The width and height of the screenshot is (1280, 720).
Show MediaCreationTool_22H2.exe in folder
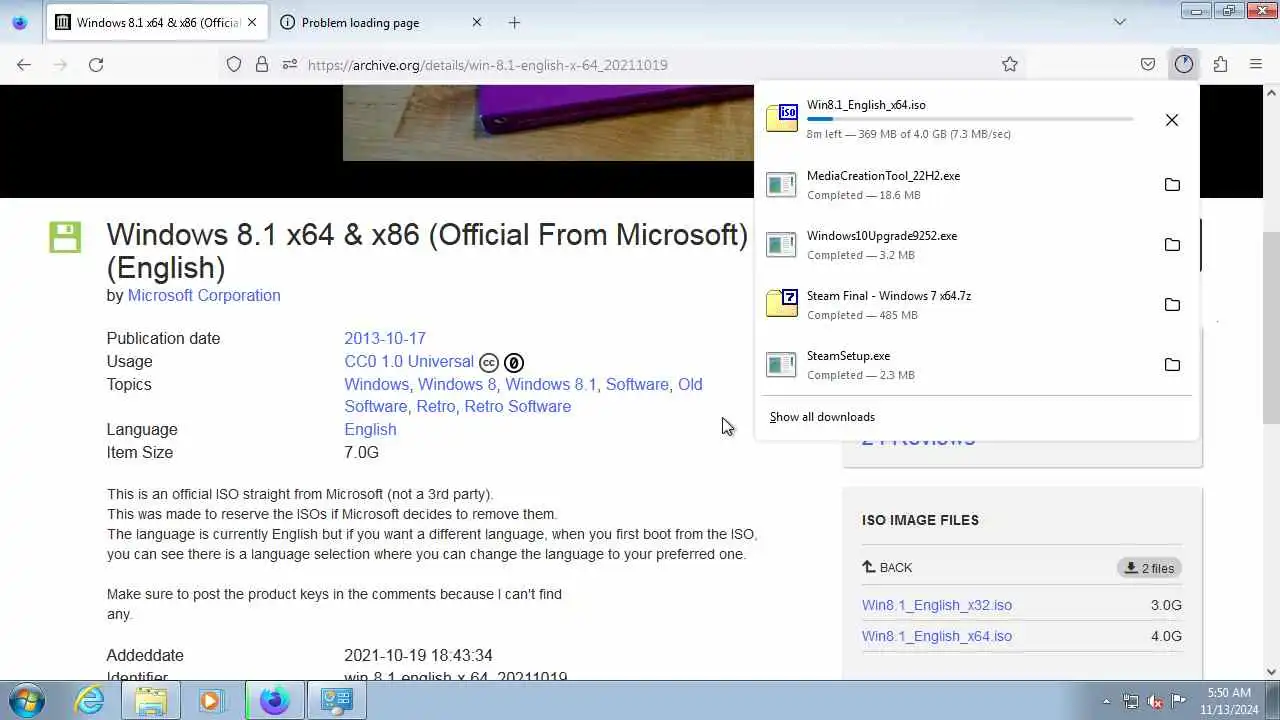click(1172, 185)
